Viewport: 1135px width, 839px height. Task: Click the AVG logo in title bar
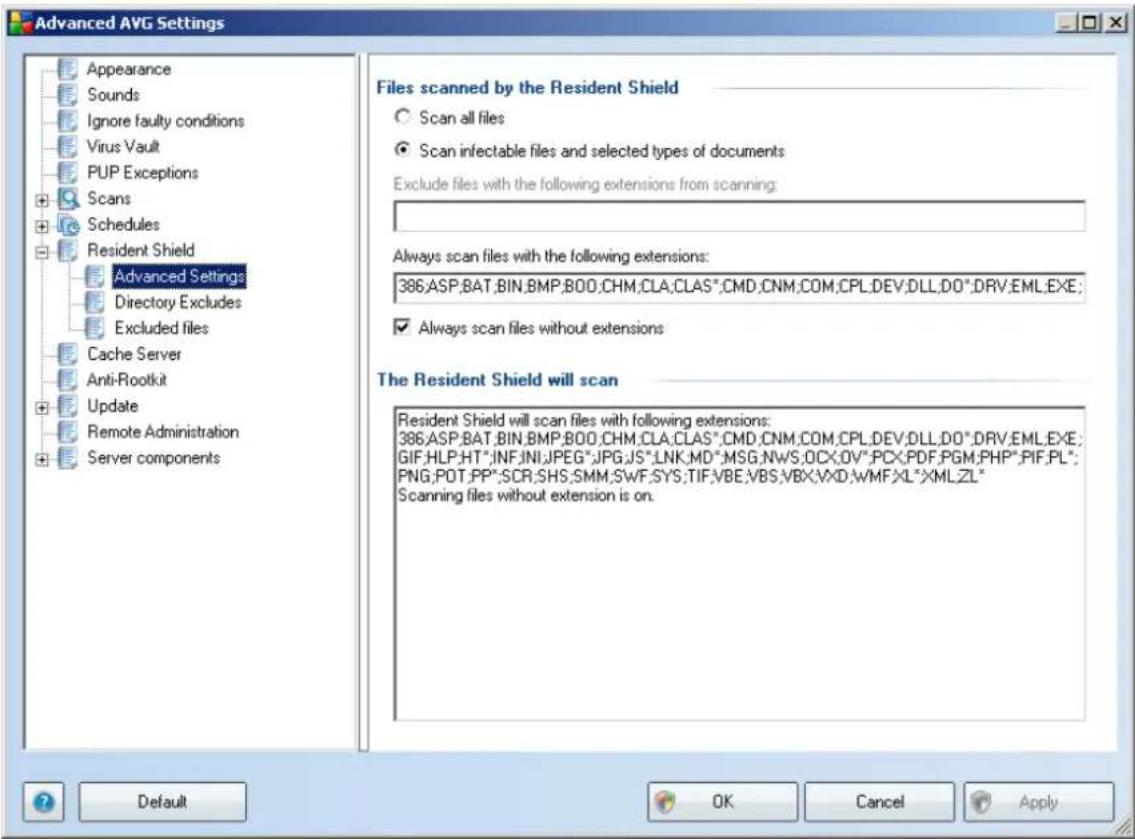point(20,22)
